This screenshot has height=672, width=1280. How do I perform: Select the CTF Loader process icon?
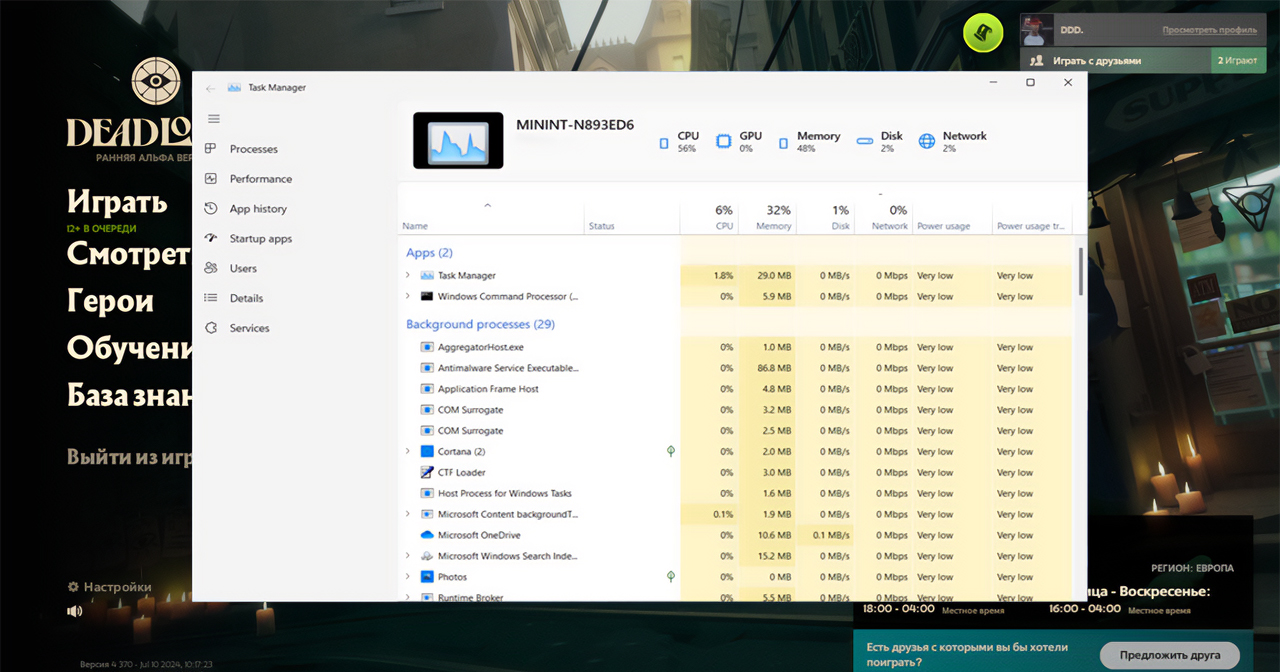[427, 472]
